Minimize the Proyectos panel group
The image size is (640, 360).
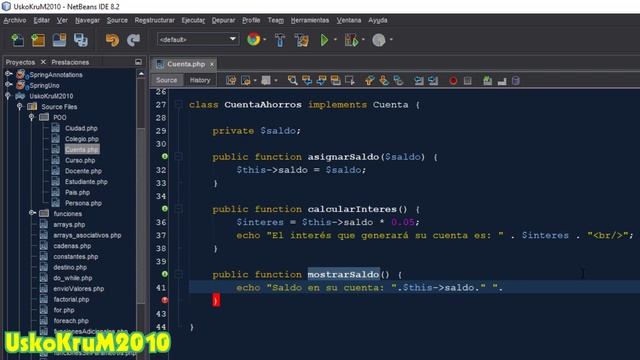coord(138,62)
